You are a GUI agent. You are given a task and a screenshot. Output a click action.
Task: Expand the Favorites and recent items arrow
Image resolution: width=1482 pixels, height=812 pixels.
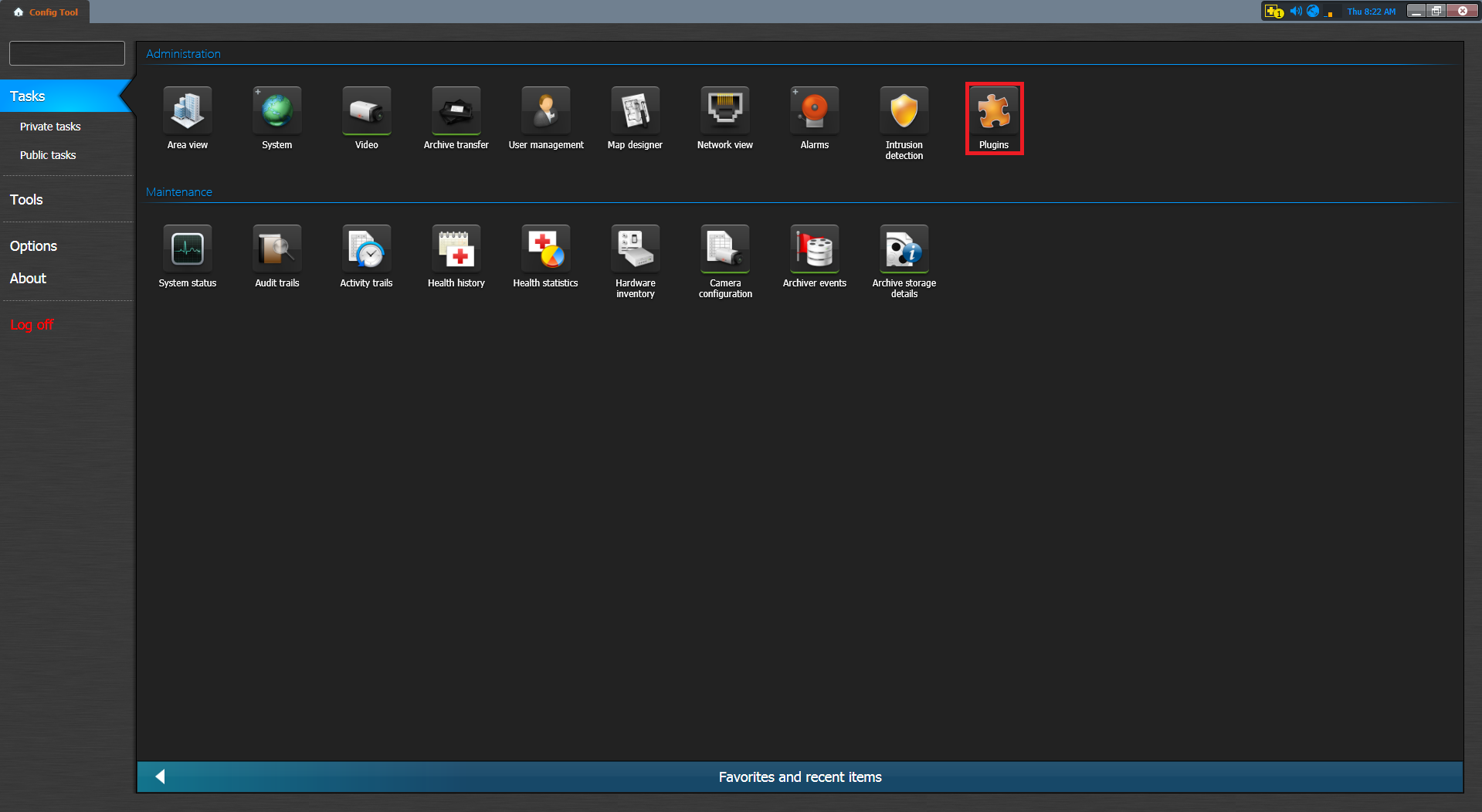(160, 776)
